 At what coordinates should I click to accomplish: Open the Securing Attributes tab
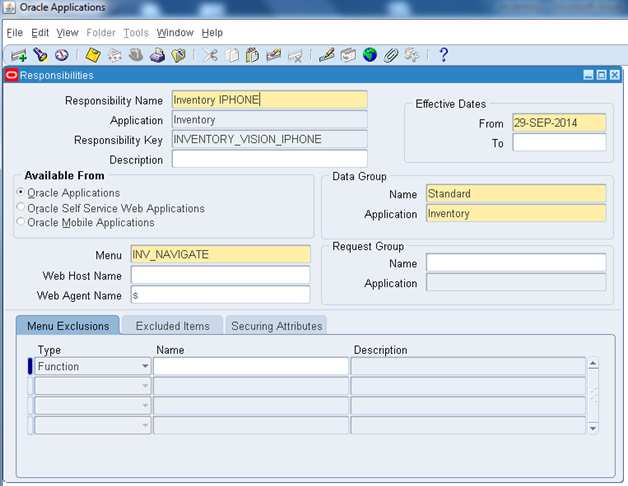pos(276,326)
